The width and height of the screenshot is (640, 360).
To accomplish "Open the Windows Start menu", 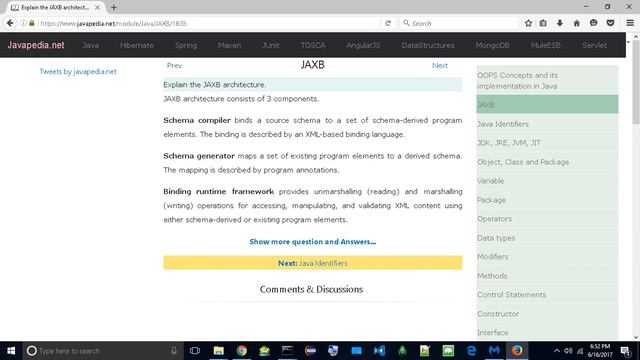I will click(11, 351).
